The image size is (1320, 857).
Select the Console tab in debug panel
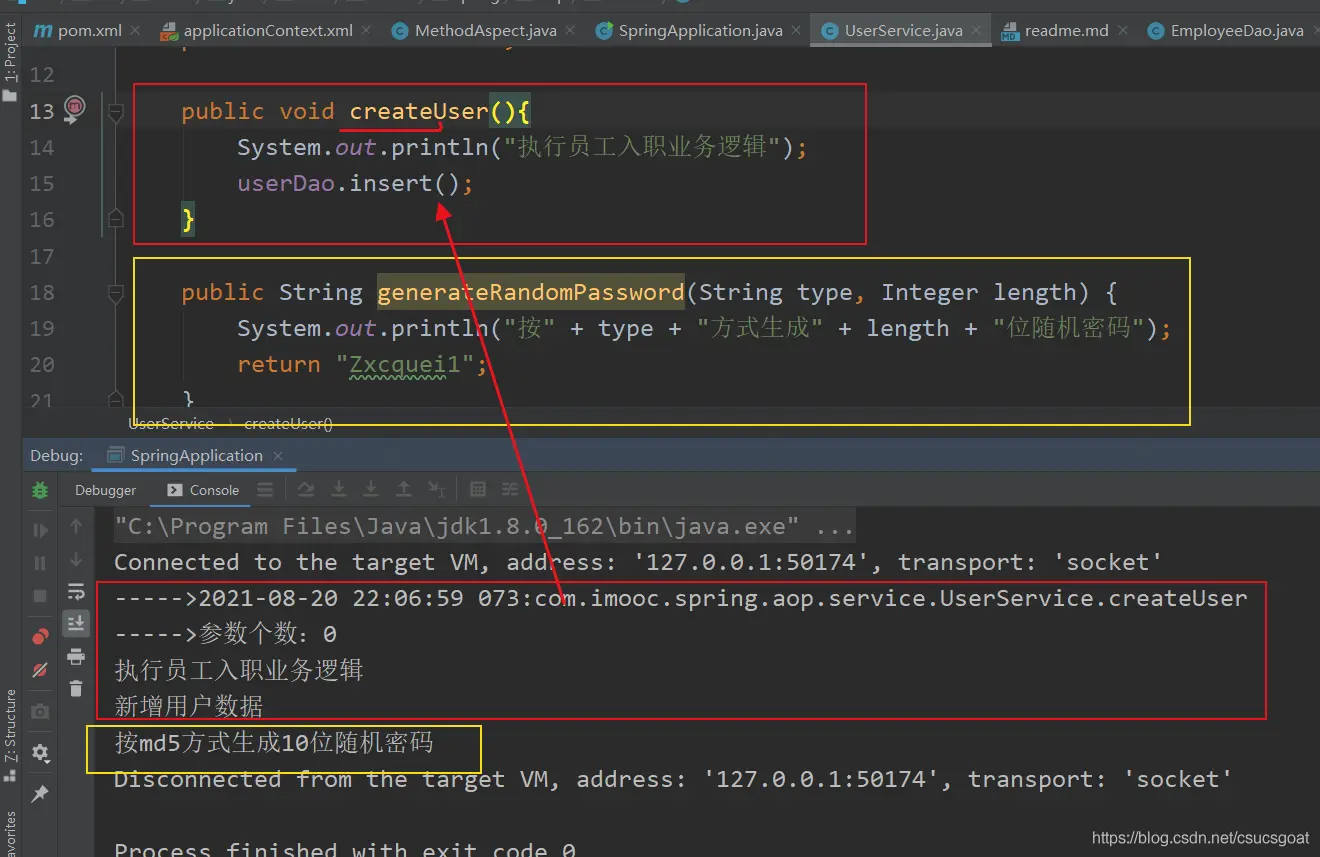203,490
